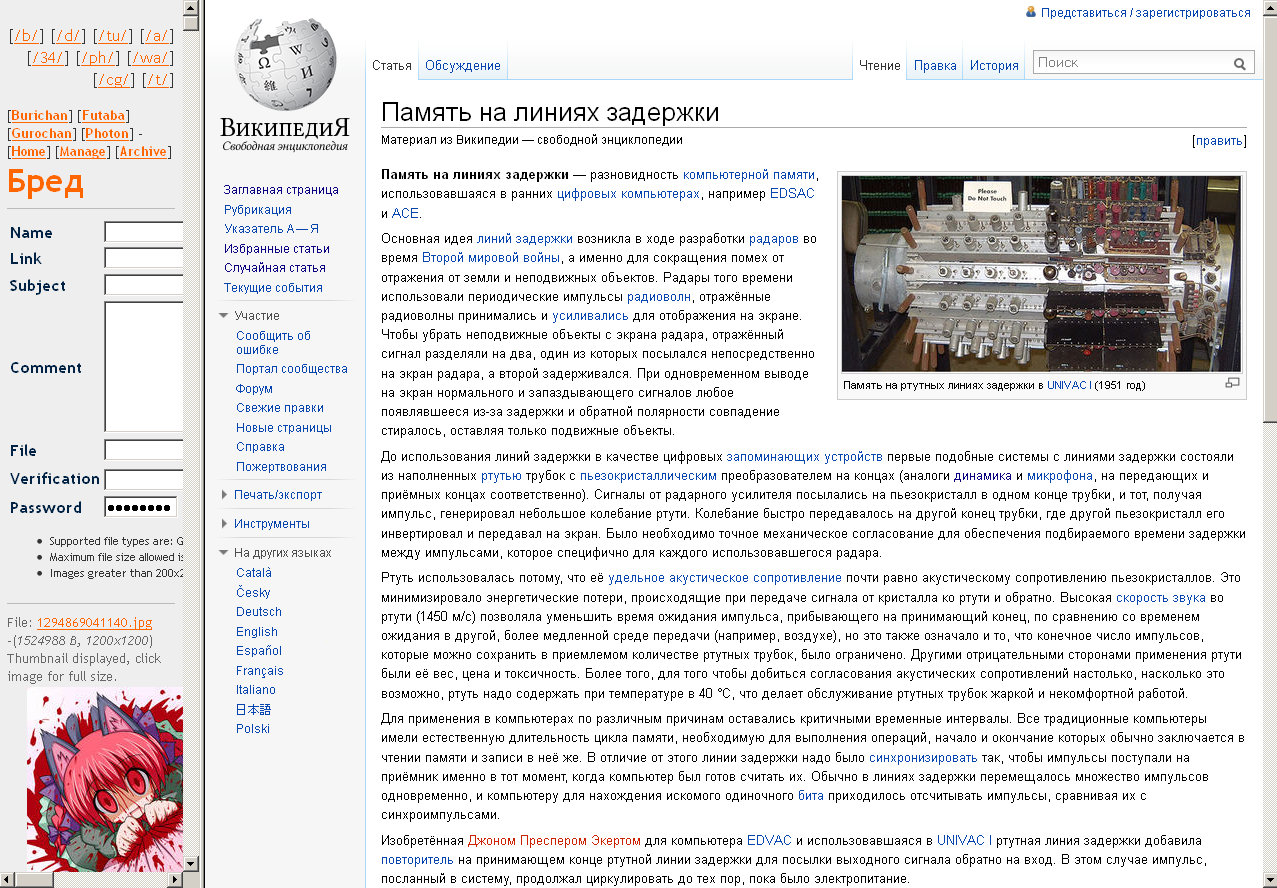
Task: Open file link 1294869041140.jpg
Action: [95, 623]
